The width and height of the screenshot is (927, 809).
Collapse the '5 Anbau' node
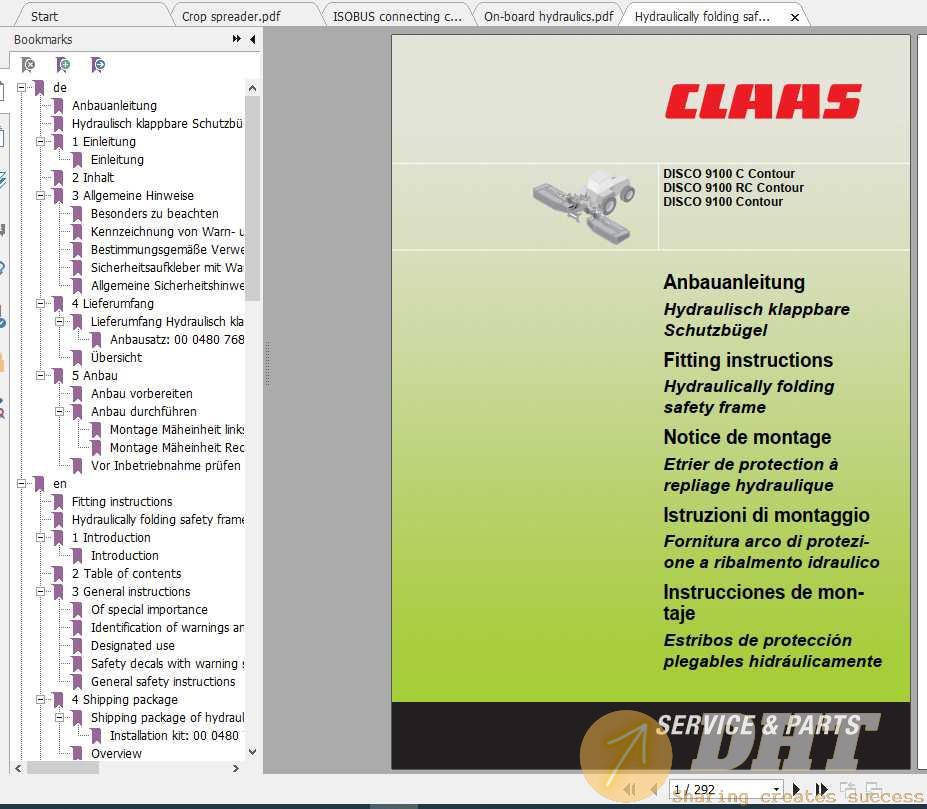click(40, 376)
